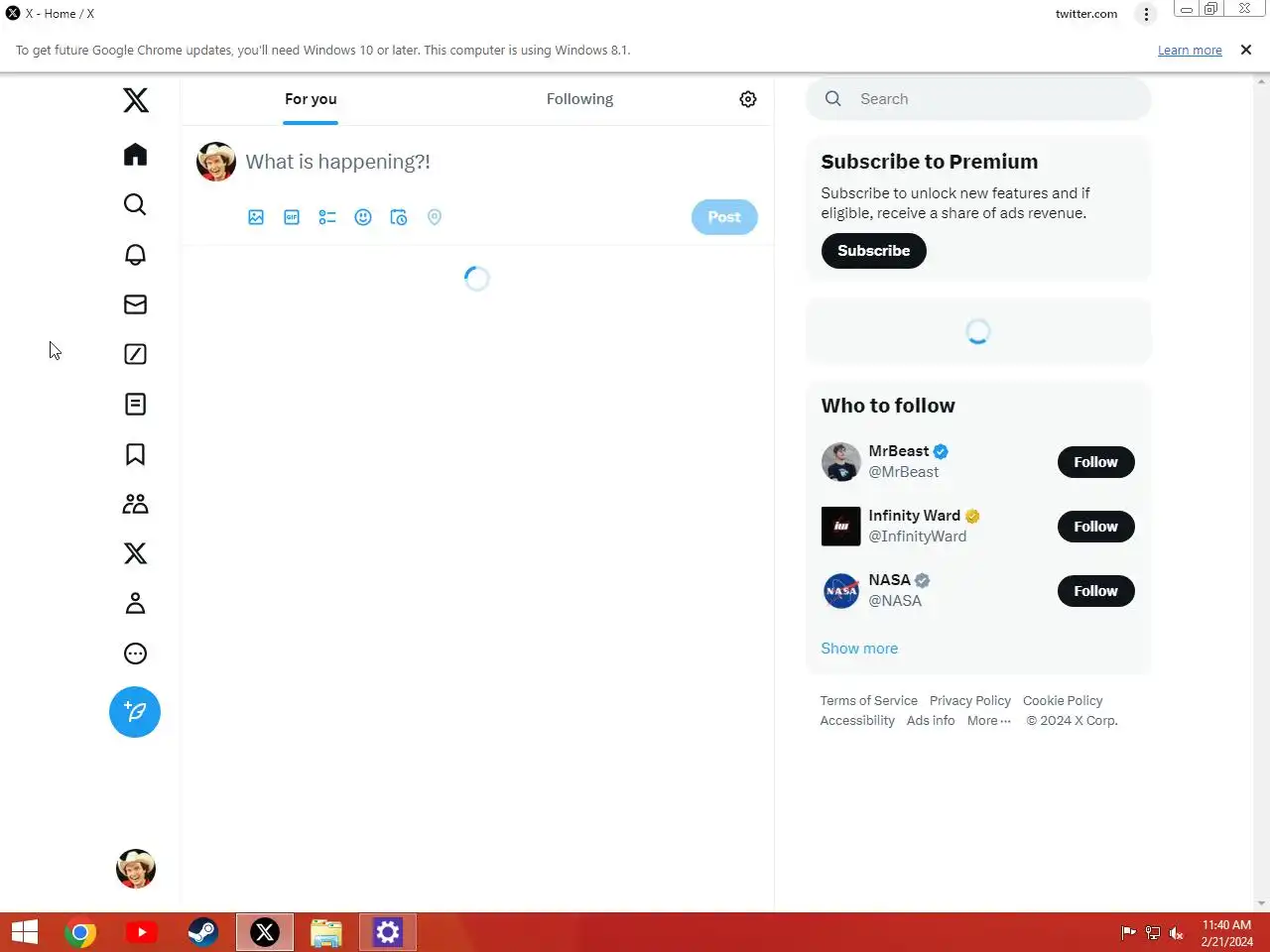Open Bookmarks icon in sidebar

pyautogui.click(x=135, y=454)
